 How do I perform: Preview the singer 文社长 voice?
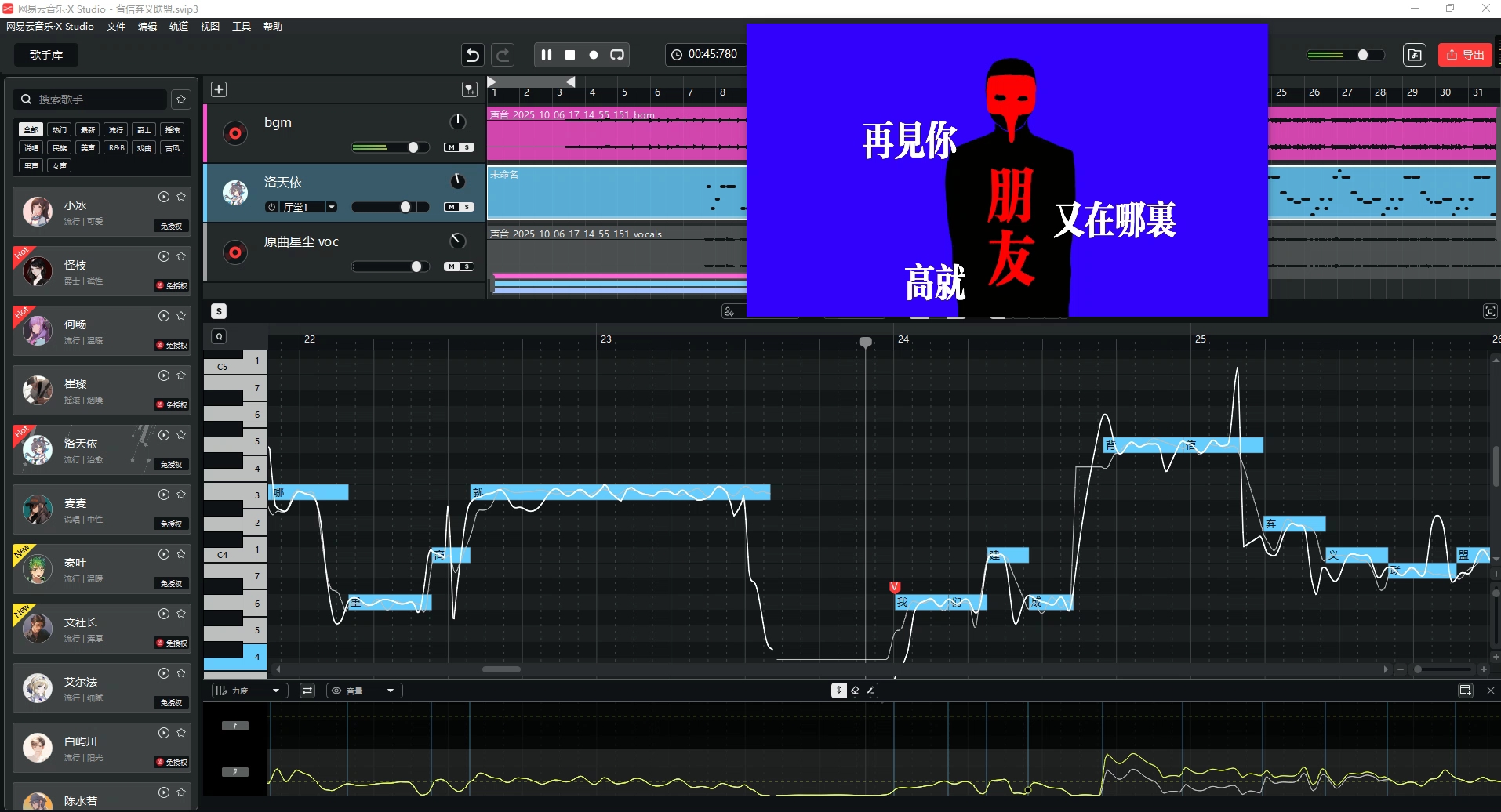tap(164, 614)
